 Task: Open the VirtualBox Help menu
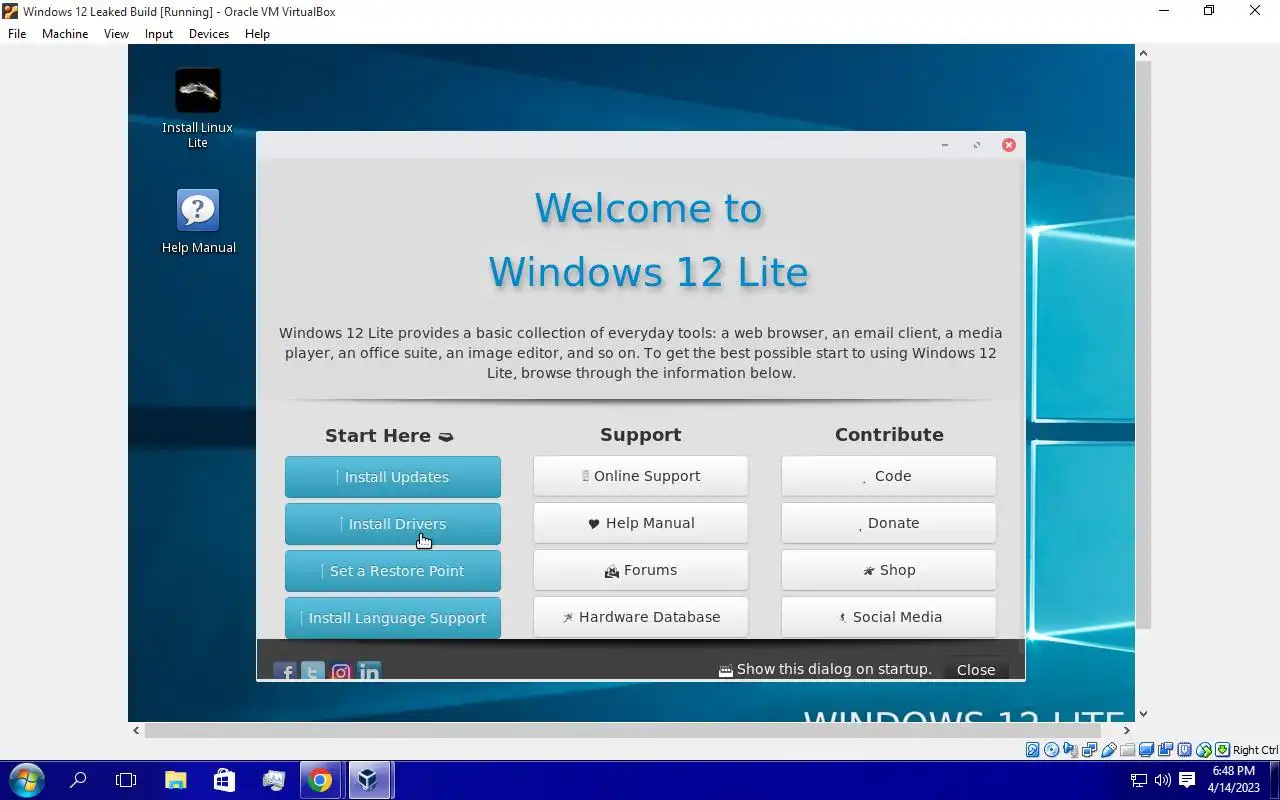point(257,33)
